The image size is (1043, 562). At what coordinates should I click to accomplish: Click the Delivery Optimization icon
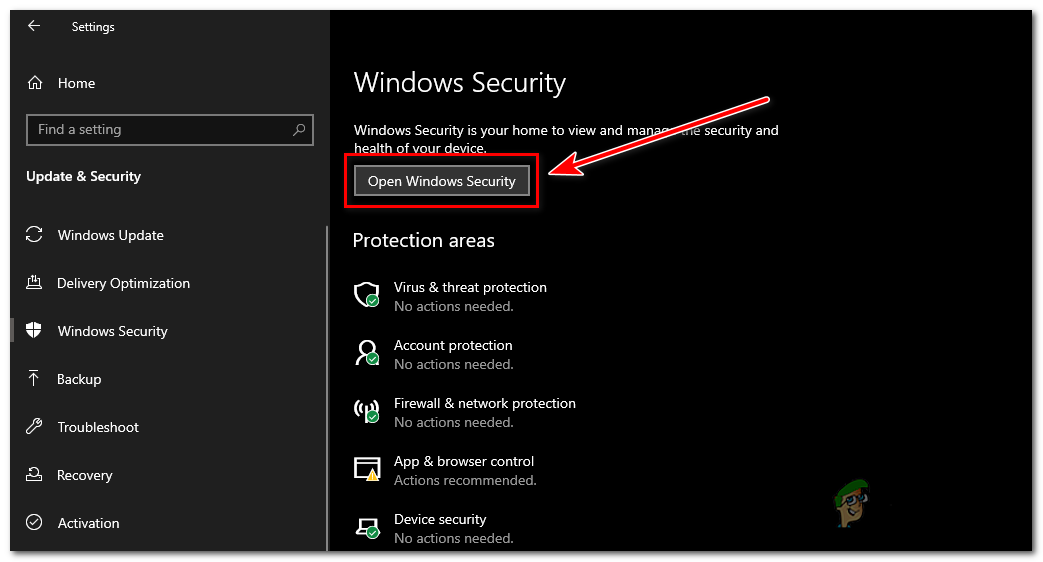pos(34,283)
